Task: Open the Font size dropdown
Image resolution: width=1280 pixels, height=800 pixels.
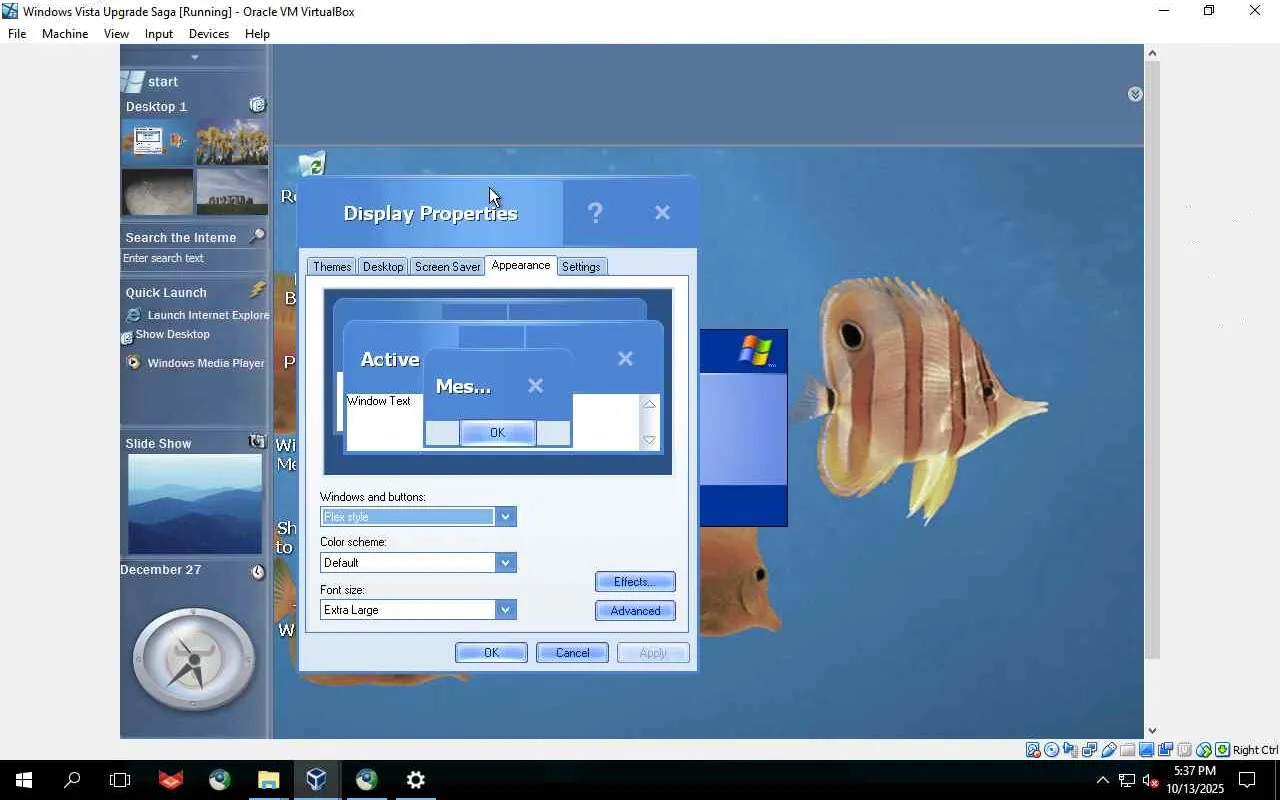Action: 506,610
